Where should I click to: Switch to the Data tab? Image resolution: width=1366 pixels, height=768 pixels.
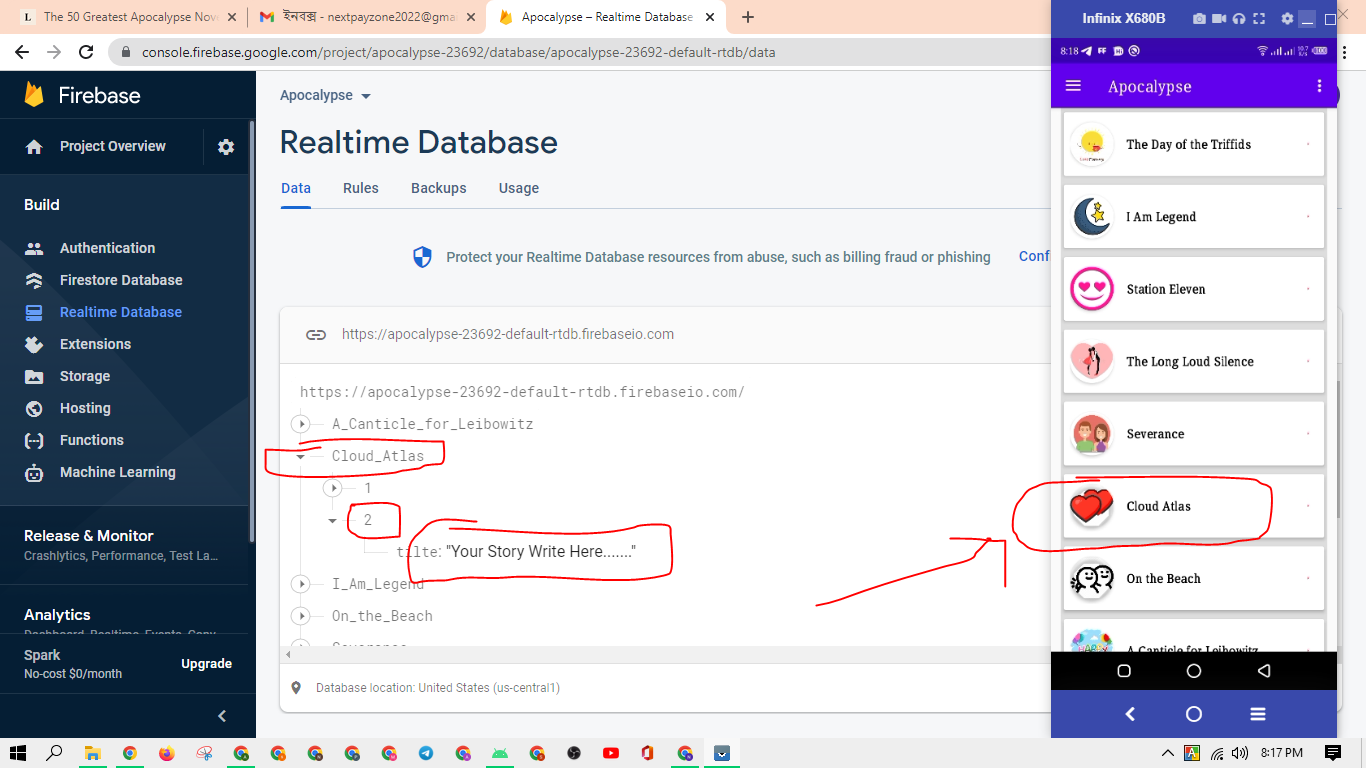coord(296,188)
